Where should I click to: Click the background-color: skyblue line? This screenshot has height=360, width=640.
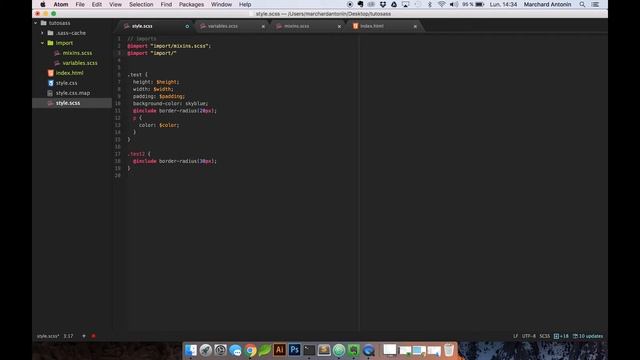pos(170,104)
